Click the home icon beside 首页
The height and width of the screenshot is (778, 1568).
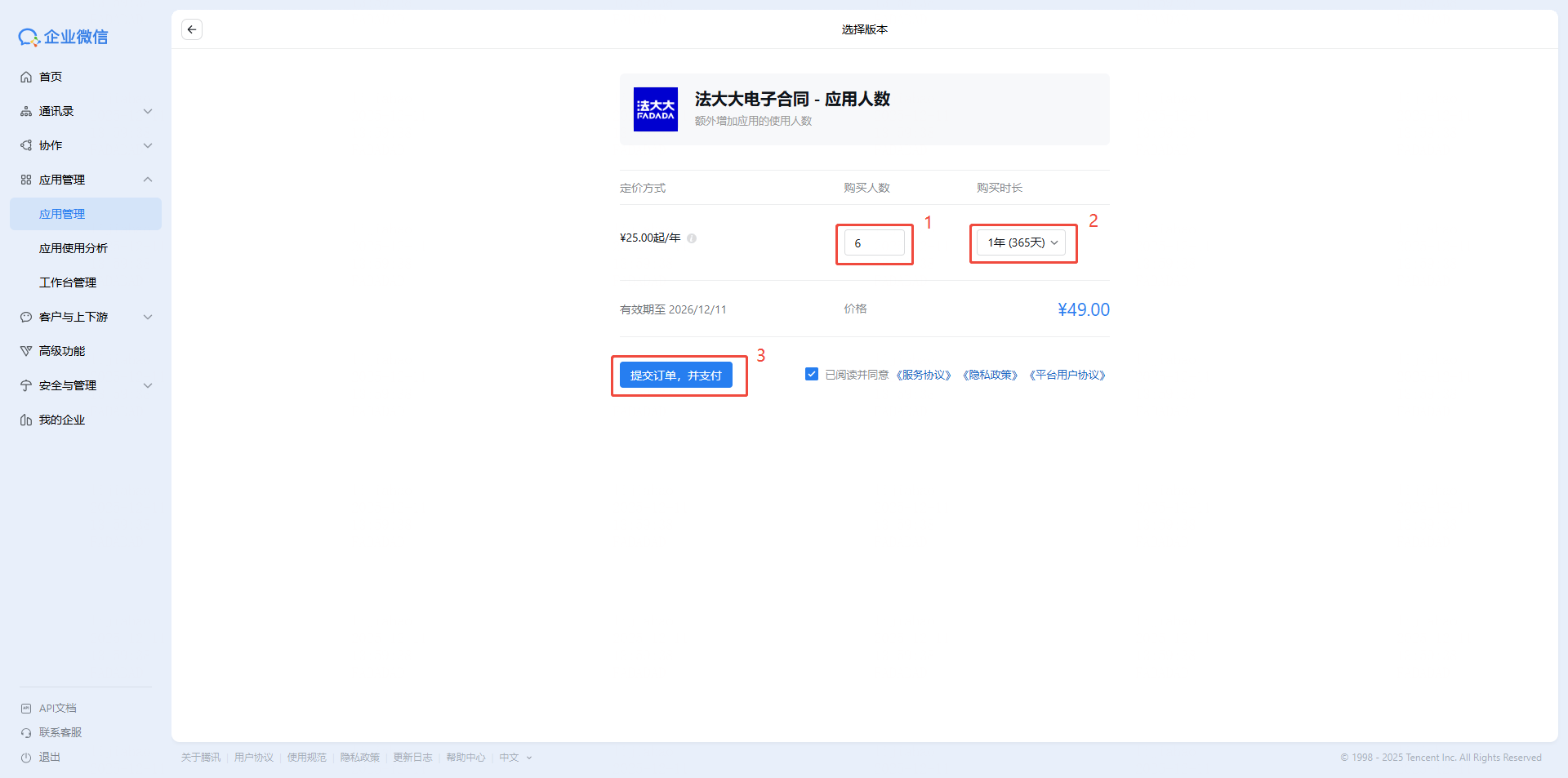pyautogui.click(x=26, y=77)
